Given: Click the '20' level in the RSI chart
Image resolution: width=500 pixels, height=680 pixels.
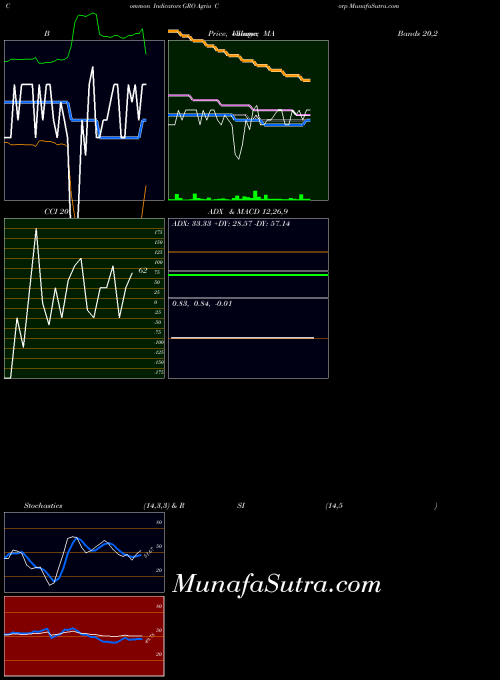Looking at the screenshot, I should click(x=159, y=654).
